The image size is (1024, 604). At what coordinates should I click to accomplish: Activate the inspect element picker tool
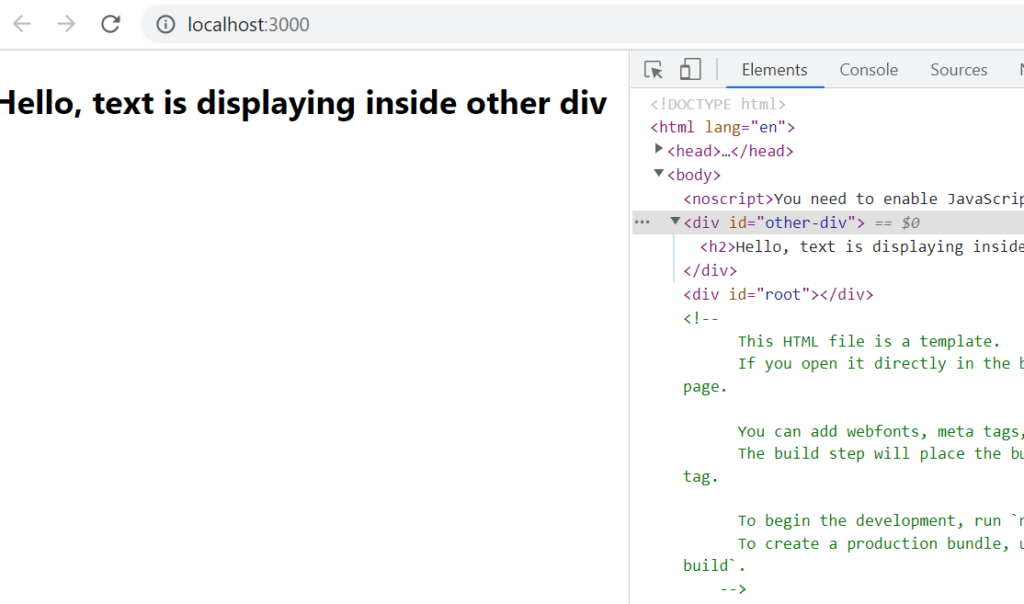coord(653,70)
